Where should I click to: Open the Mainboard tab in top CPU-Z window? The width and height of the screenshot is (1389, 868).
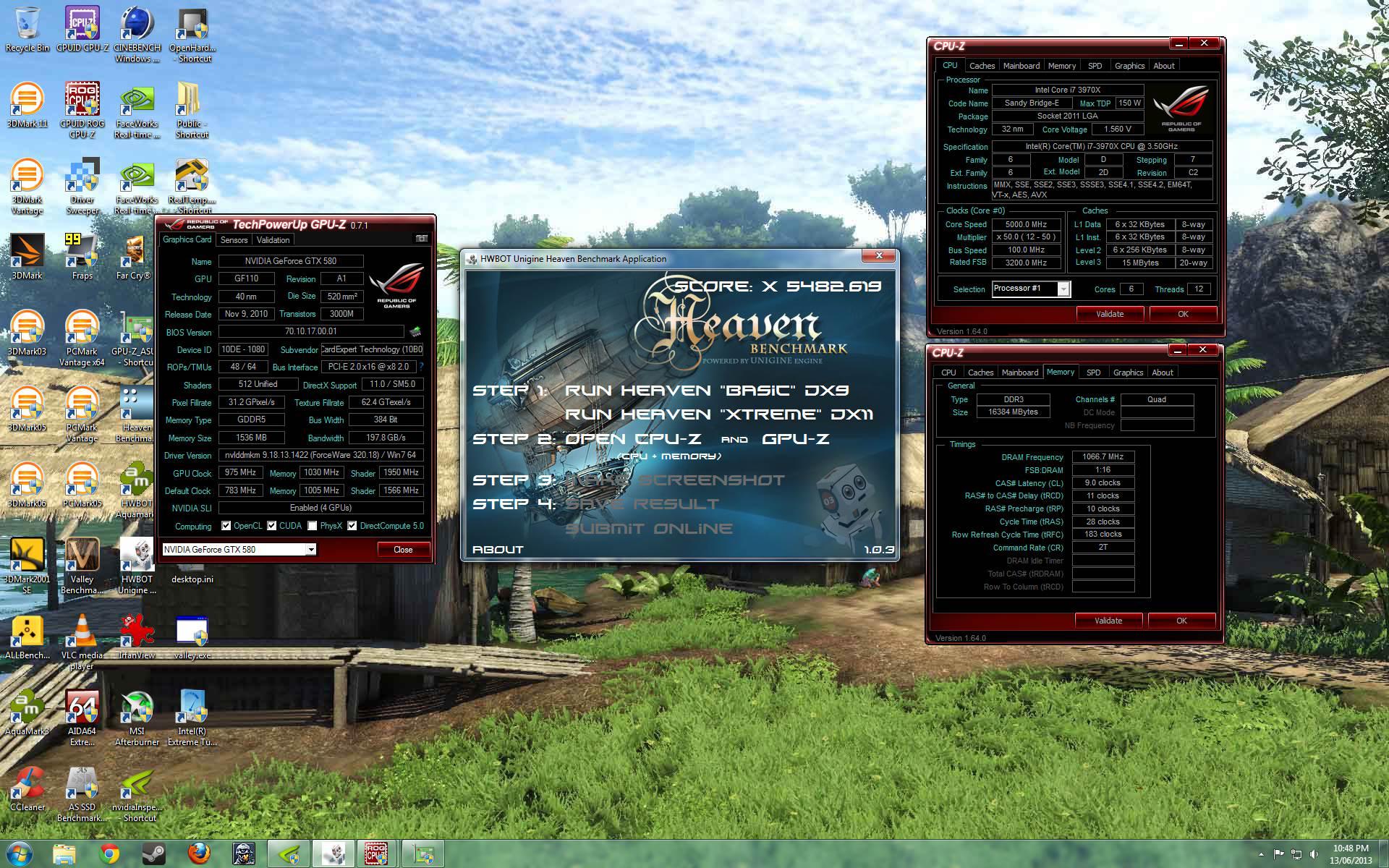(x=1021, y=66)
